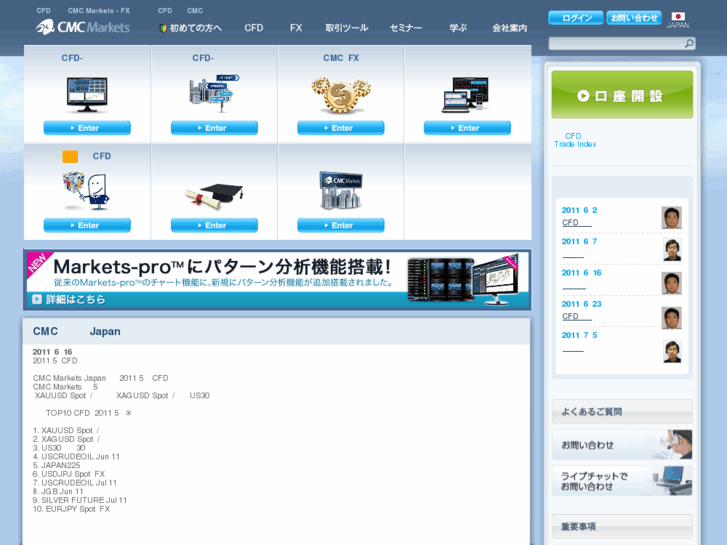Open the FX navigation menu
The image size is (727, 545).
click(x=296, y=28)
